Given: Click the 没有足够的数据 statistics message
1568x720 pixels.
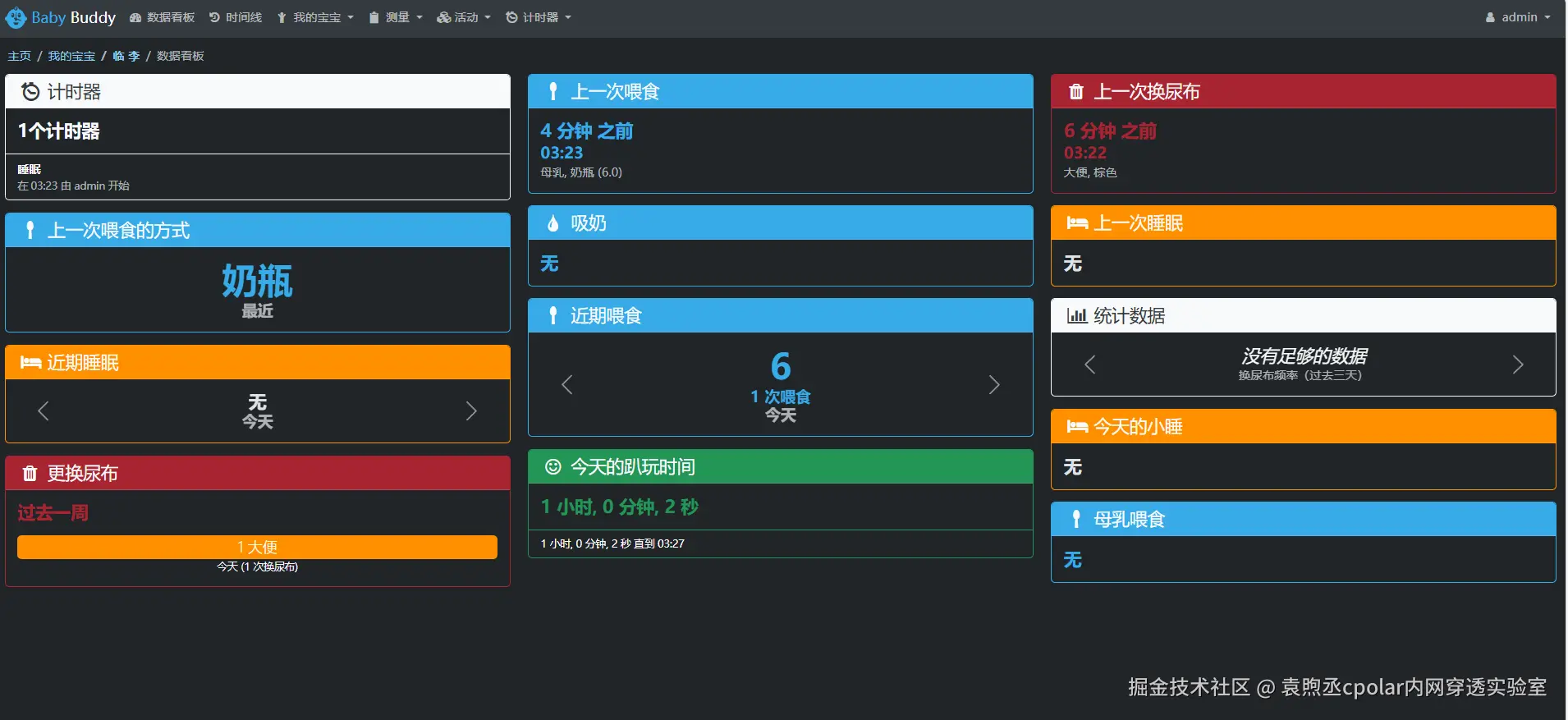Looking at the screenshot, I should click(1304, 356).
